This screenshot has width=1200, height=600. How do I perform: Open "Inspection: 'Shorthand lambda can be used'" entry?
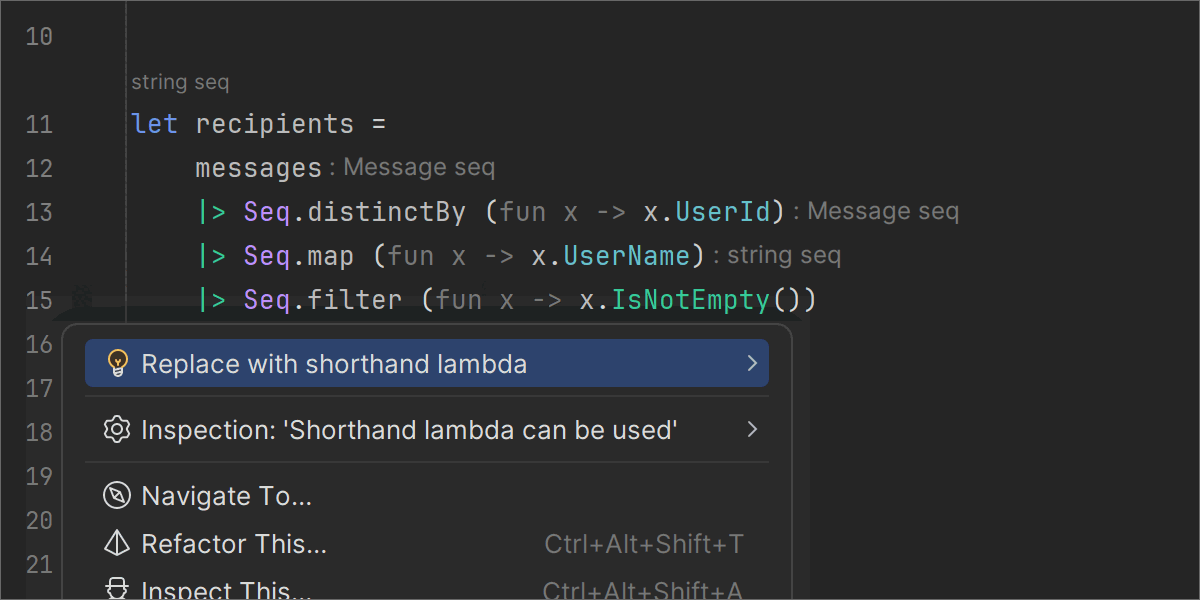(x=409, y=430)
